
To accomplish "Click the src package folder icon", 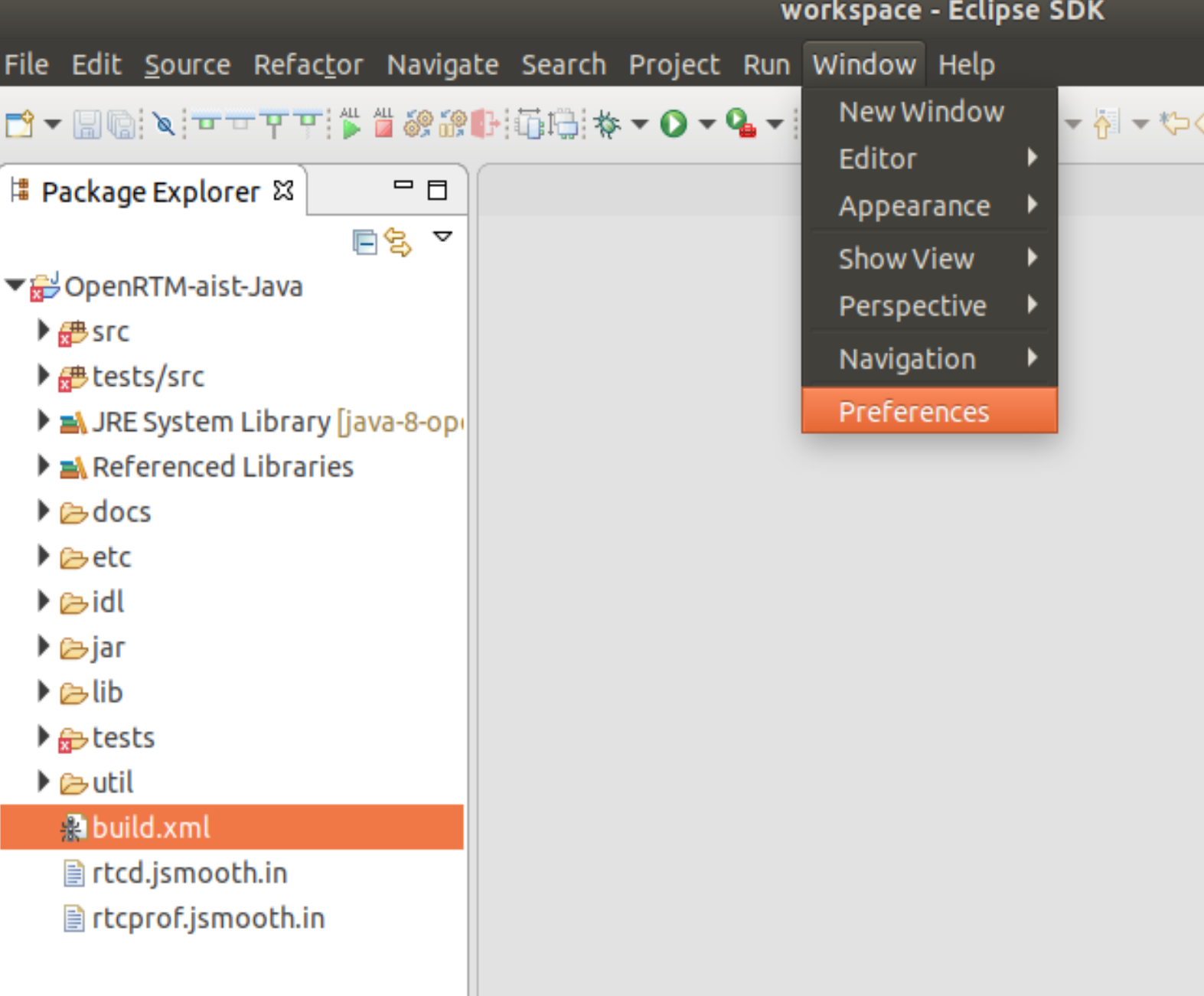I will 73,333.
